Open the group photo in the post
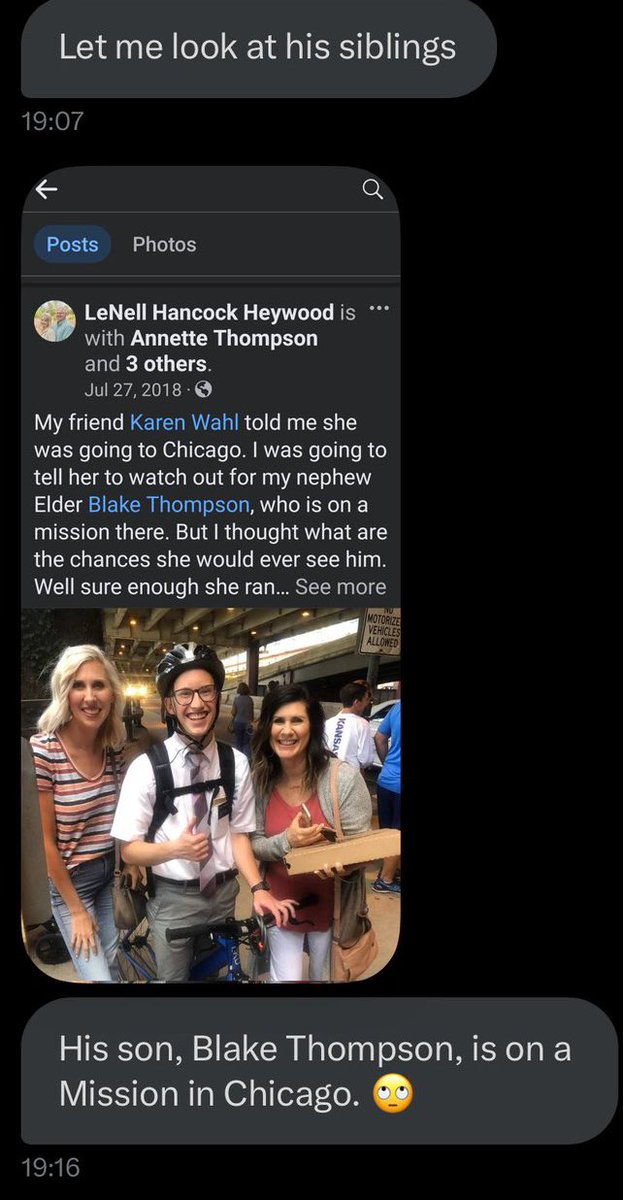The height and width of the screenshot is (1200, 623). 211,795
